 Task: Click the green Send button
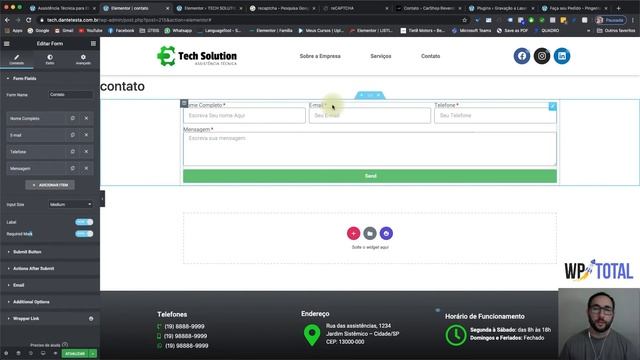pos(370,176)
